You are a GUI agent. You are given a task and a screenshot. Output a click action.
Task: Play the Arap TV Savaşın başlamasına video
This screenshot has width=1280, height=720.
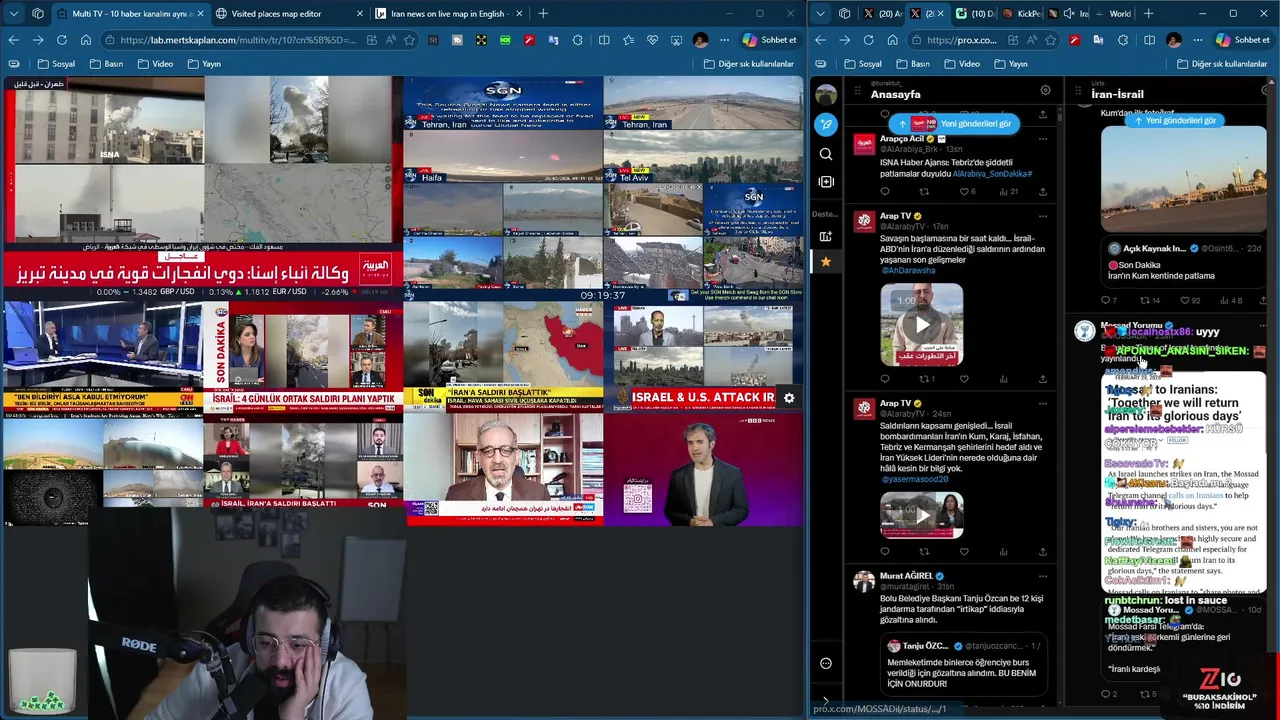[x=922, y=325]
